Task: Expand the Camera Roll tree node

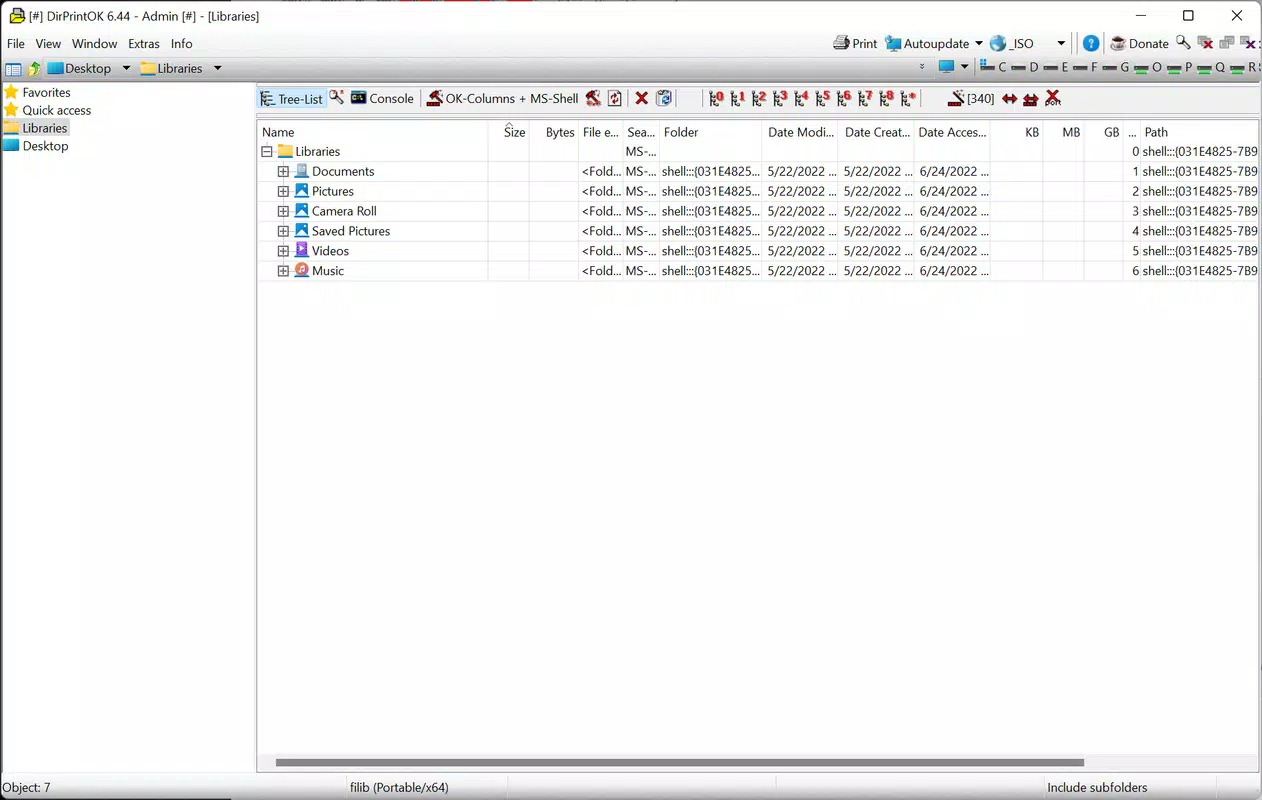Action: pyautogui.click(x=284, y=212)
